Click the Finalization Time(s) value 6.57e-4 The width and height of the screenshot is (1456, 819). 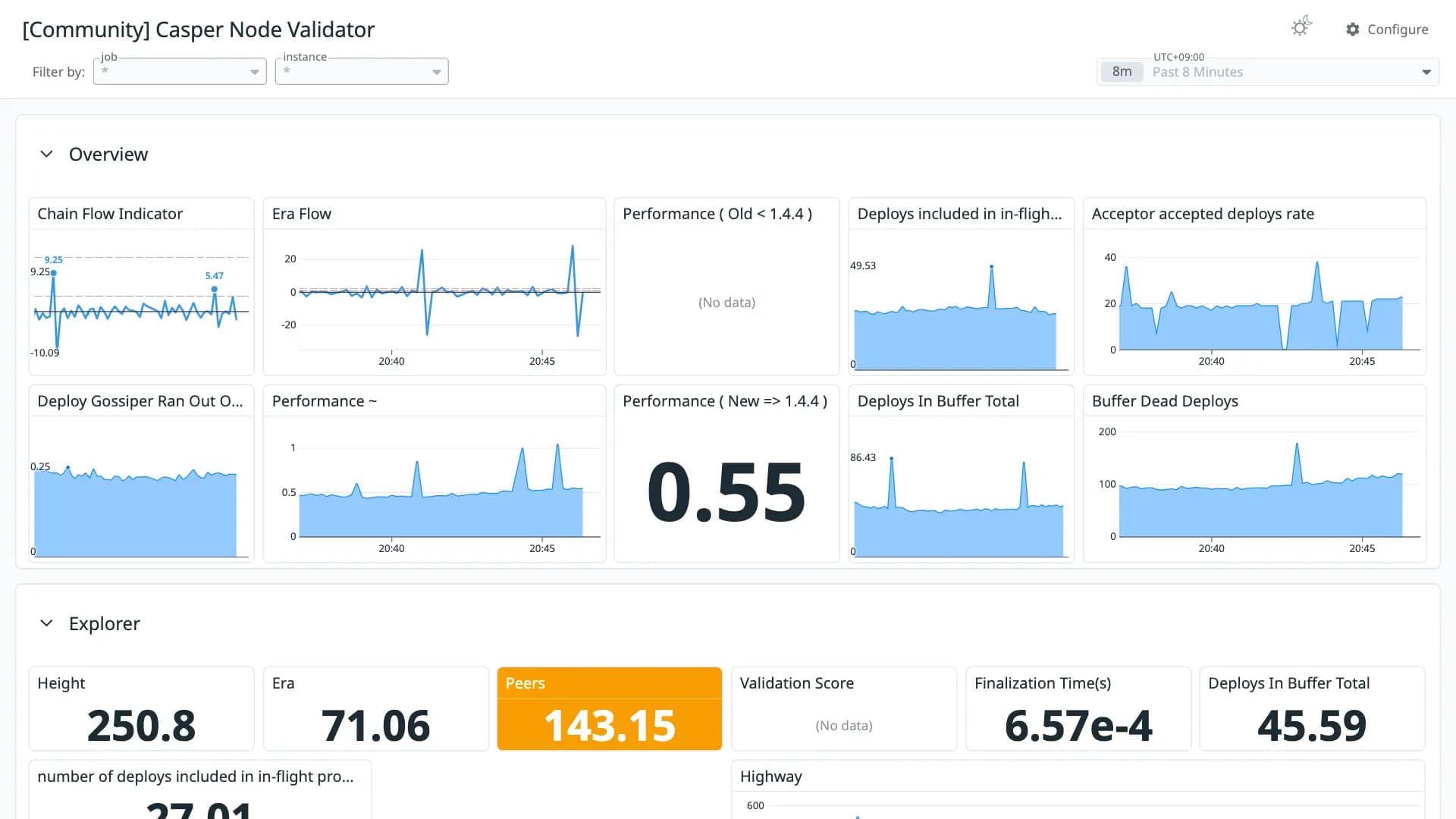pyautogui.click(x=1078, y=726)
